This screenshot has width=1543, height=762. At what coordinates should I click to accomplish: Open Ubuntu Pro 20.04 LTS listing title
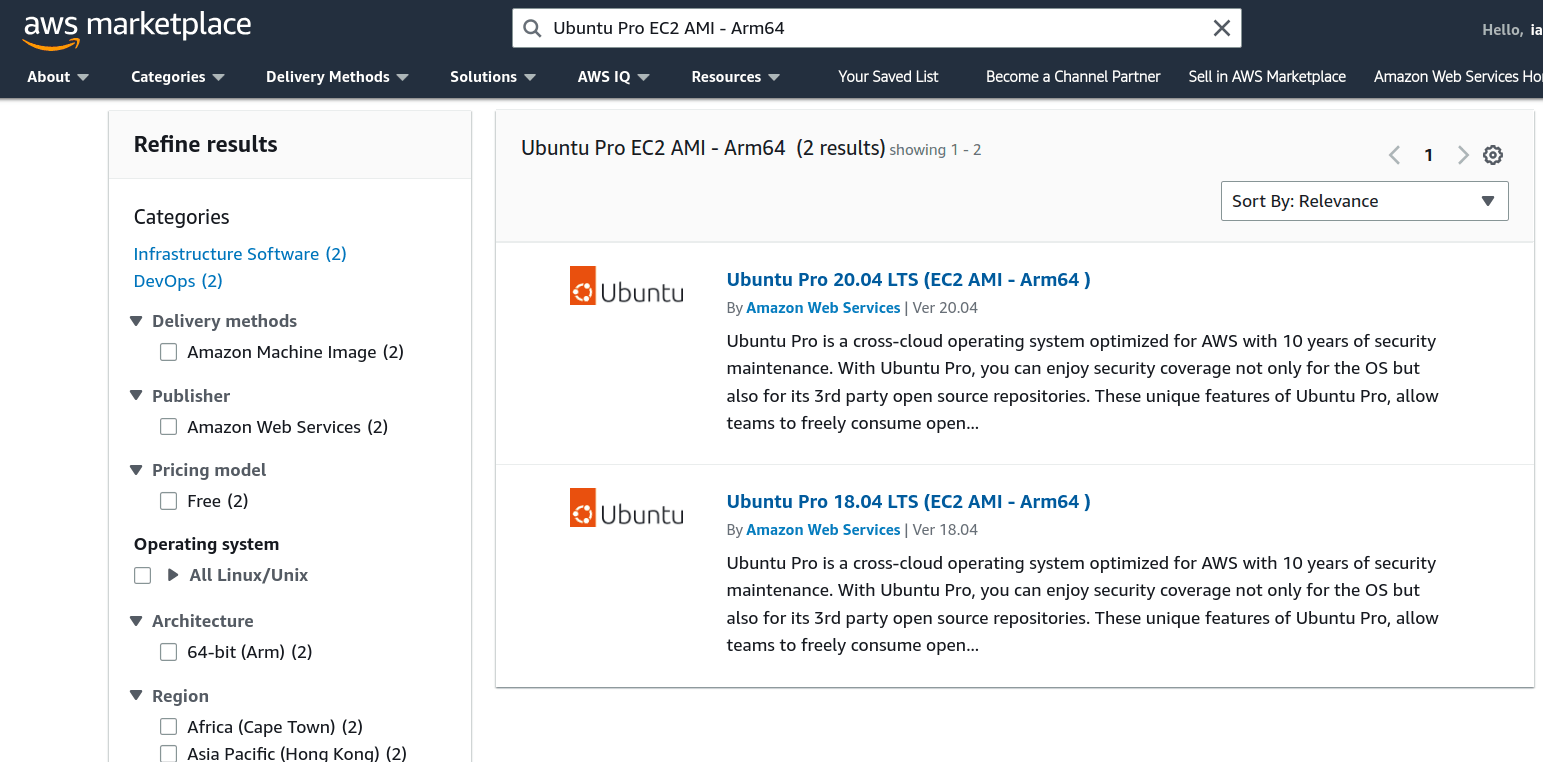pyautogui.click(x=908, y=280)
